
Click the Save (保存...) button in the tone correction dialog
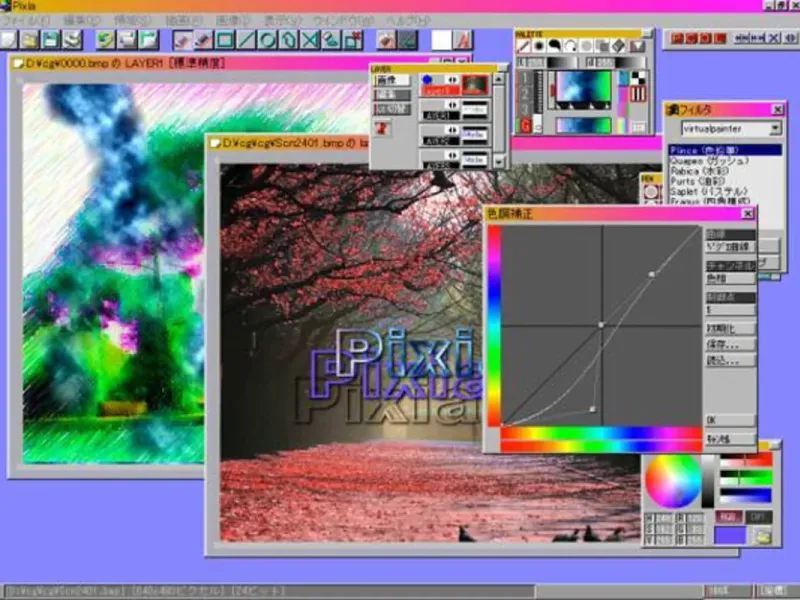coord(730,344)
